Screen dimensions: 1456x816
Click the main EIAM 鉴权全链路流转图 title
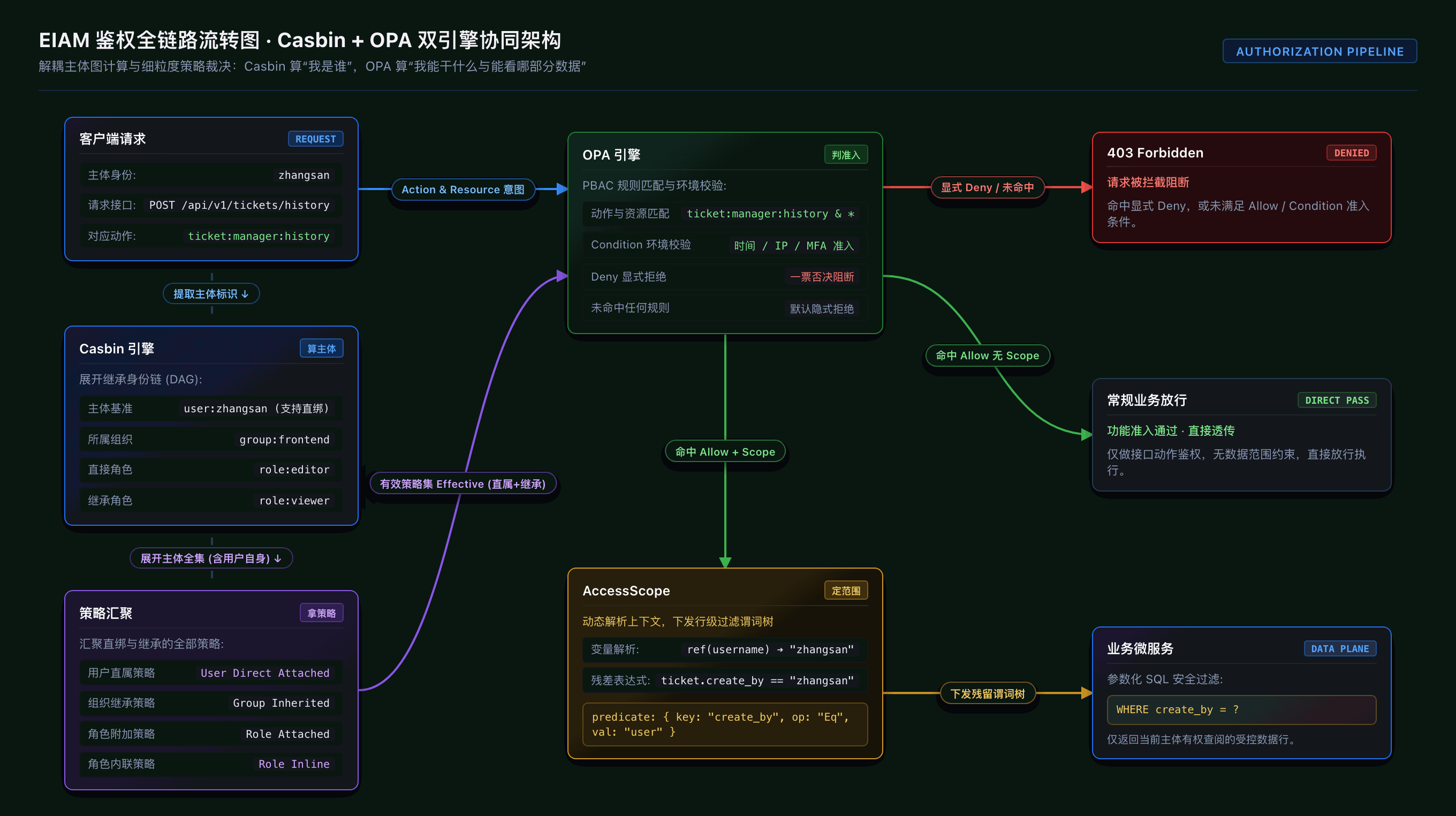click(x=300, y=40)
